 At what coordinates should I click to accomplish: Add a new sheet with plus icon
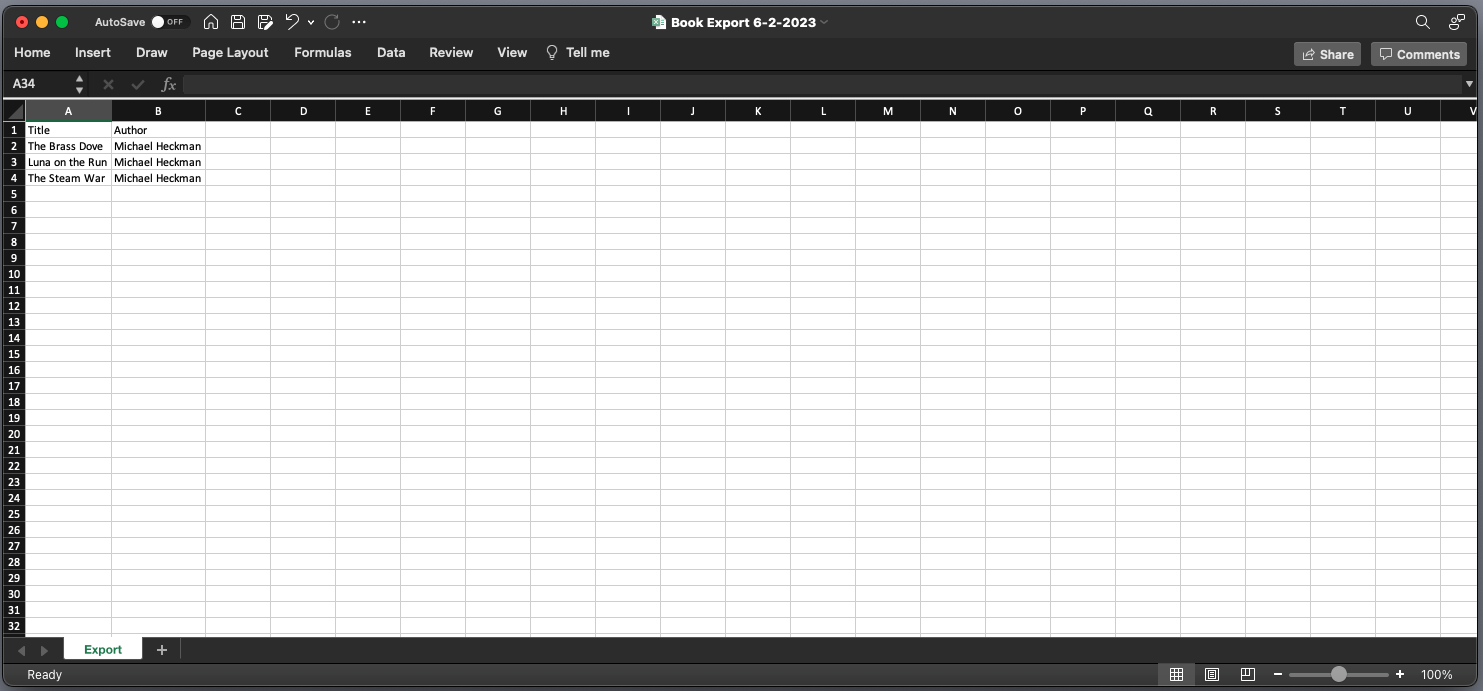(x=162, y=650)
